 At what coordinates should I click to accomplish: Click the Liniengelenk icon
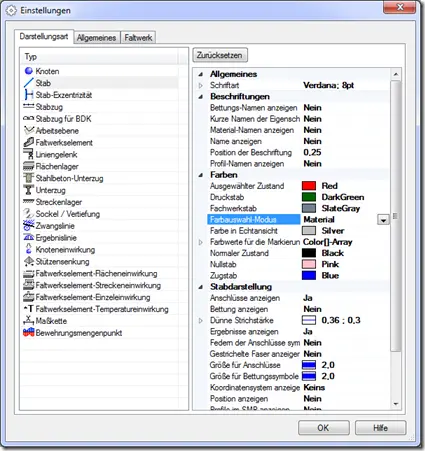29,154
